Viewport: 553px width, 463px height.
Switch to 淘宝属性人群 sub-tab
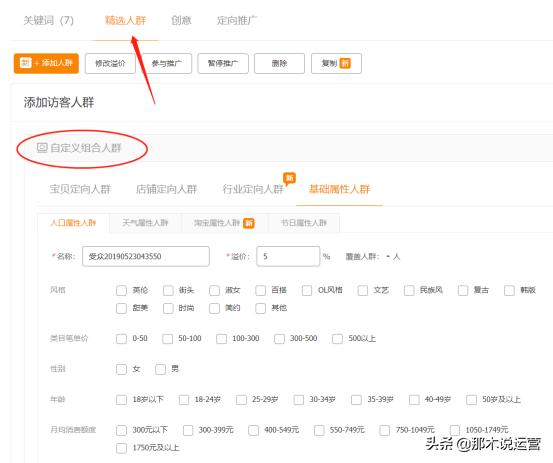224,223
